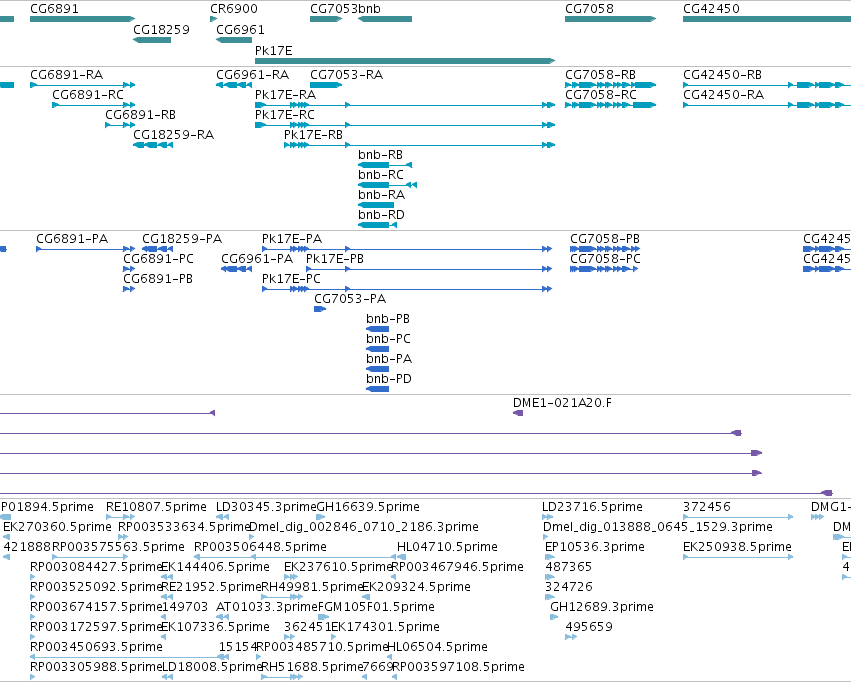Image resolution: width=851 pixels, height=682 pixels.
Task: Open the CG18259-RA transcript label
Action: click(x=174, y=135)
